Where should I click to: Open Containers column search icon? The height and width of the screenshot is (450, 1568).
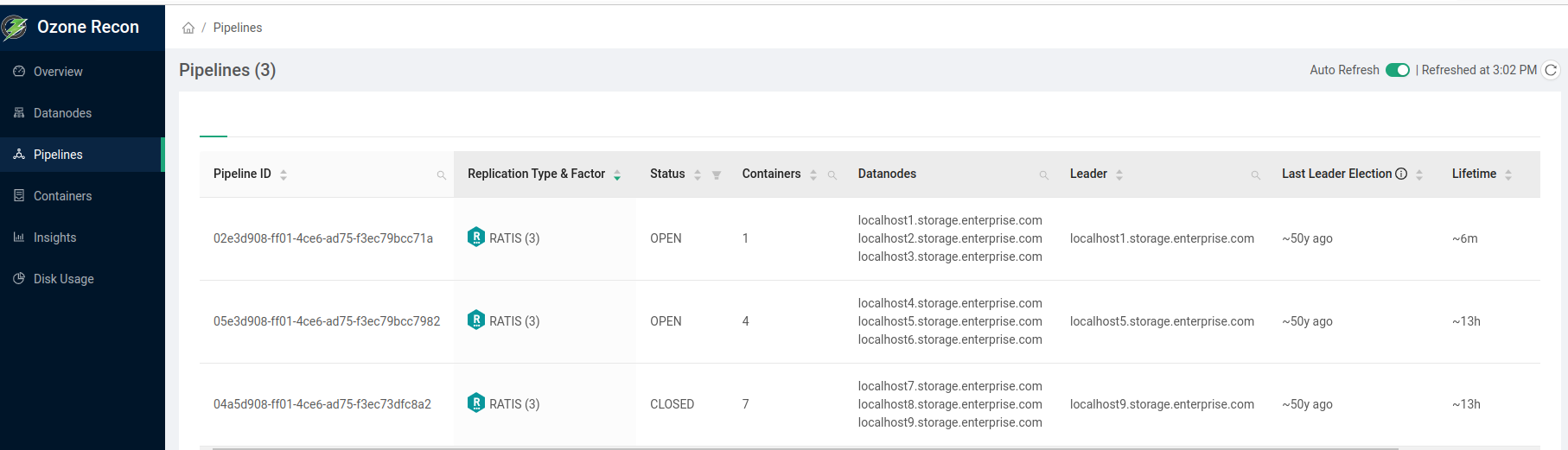832,175
